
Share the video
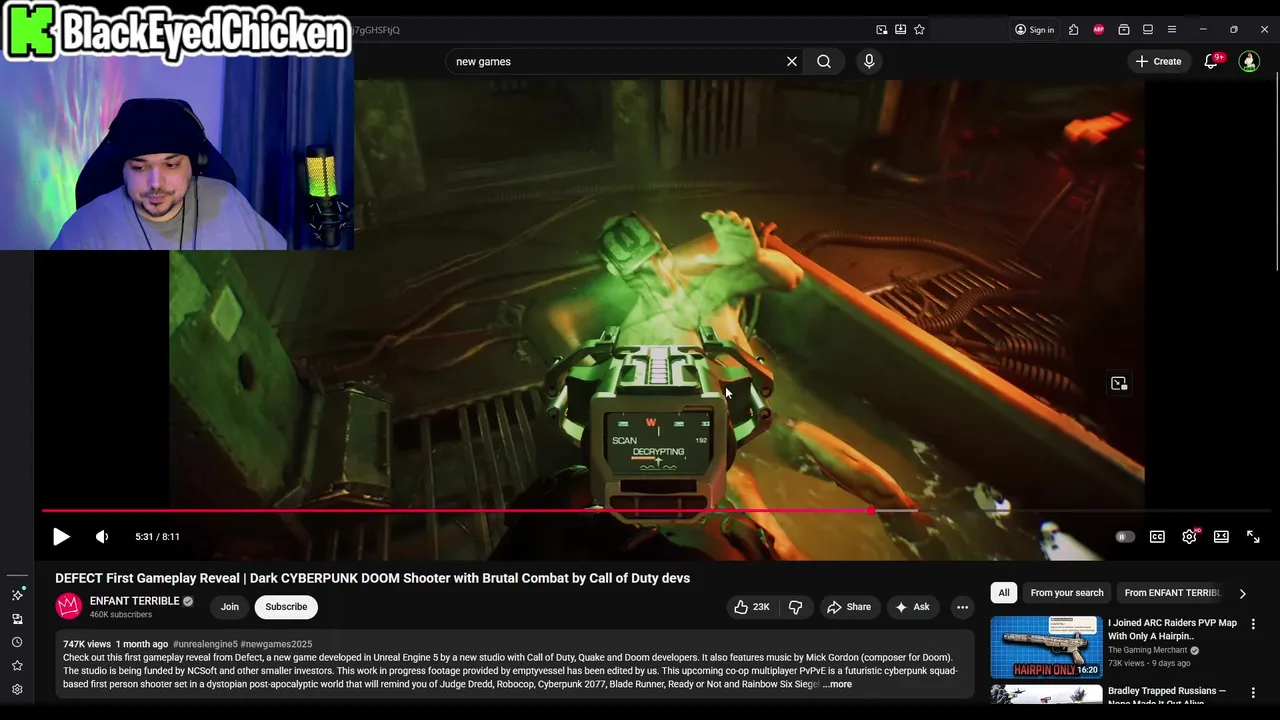[849, 607]
